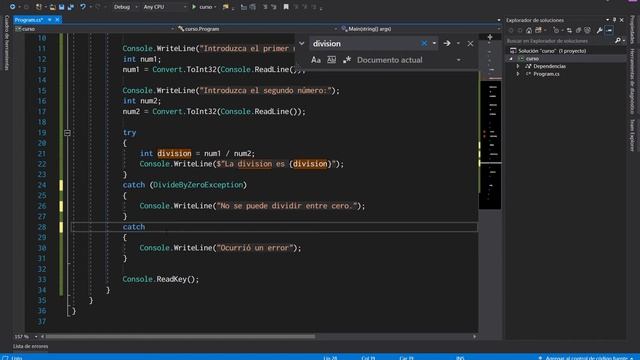The width and height of the screenshot is (640, 360).
Task: Click the sync with active document icon
Action: 569,30
